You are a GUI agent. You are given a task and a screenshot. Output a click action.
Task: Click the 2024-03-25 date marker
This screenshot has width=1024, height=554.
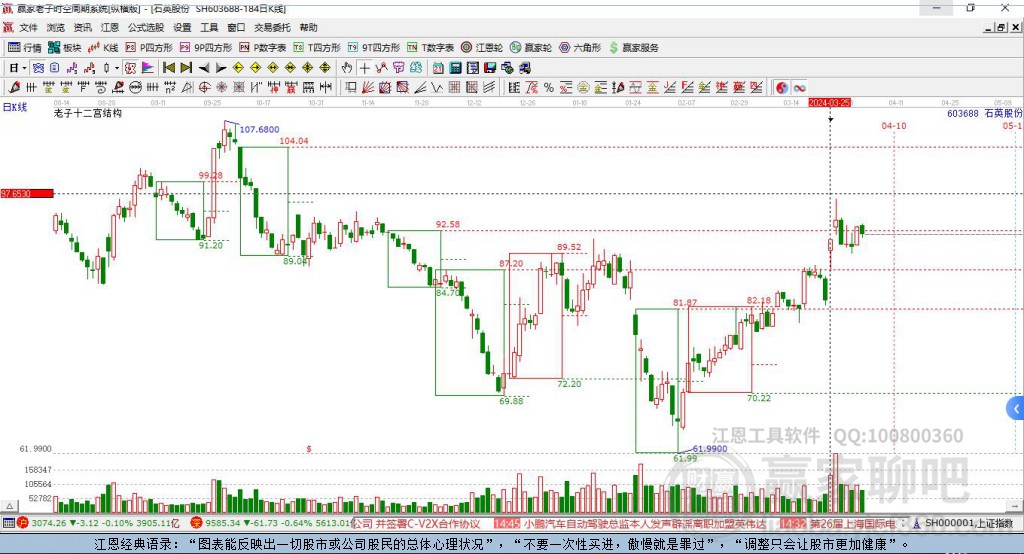[829, 103]
